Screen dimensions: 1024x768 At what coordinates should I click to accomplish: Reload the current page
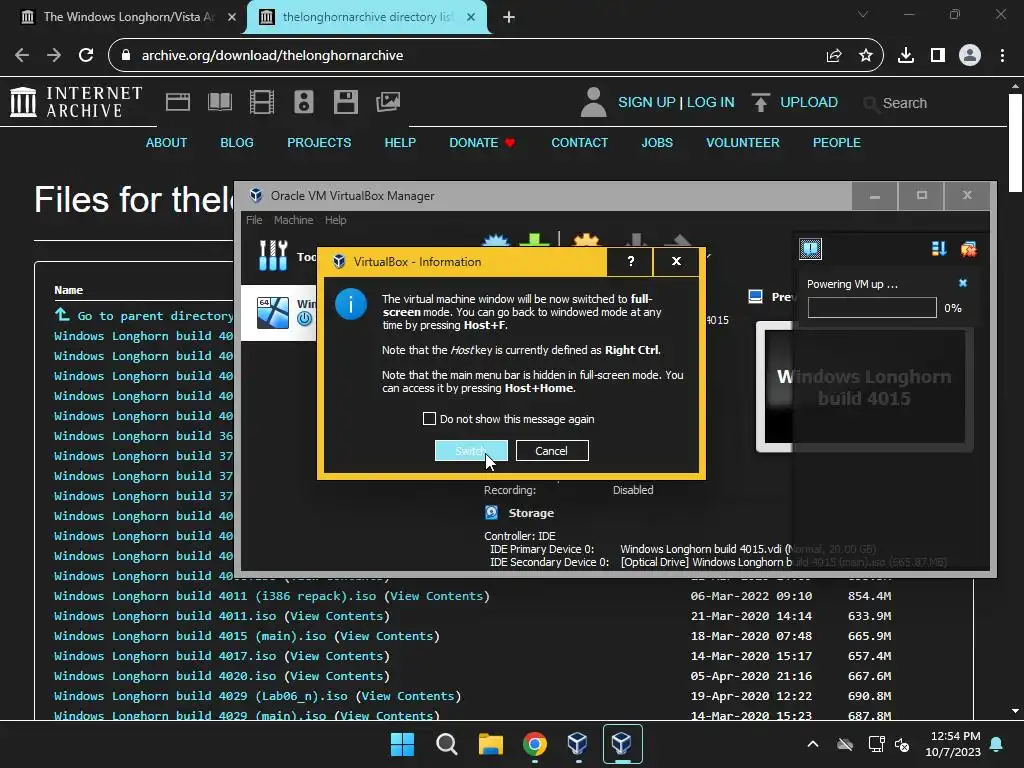86,56
